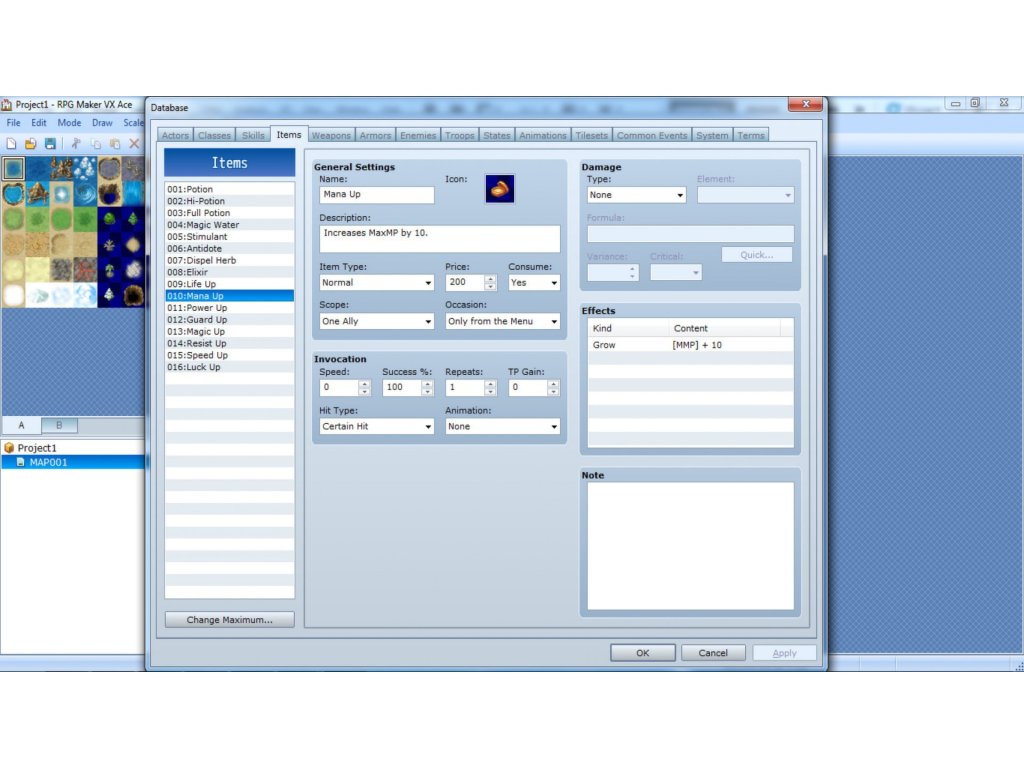
Task: Select item 001:Potion
Action: [229, 189]
